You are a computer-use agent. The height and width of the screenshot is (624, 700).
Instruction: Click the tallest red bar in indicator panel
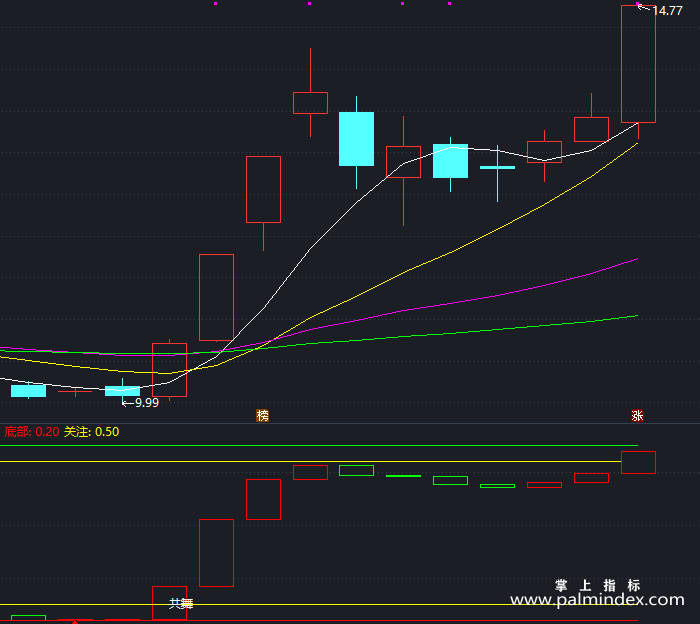217,553
